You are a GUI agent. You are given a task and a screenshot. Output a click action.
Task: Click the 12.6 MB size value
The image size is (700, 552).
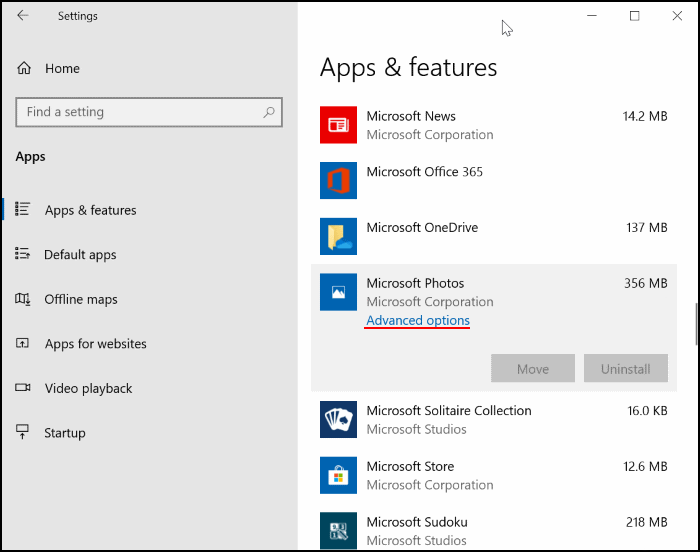click(x=645, y=466)
